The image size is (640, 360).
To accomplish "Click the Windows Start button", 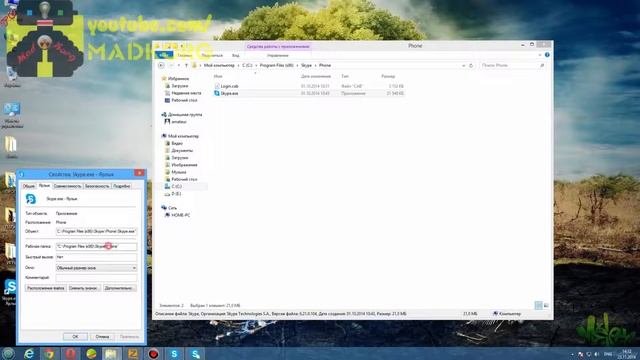I will click(8, 353).
